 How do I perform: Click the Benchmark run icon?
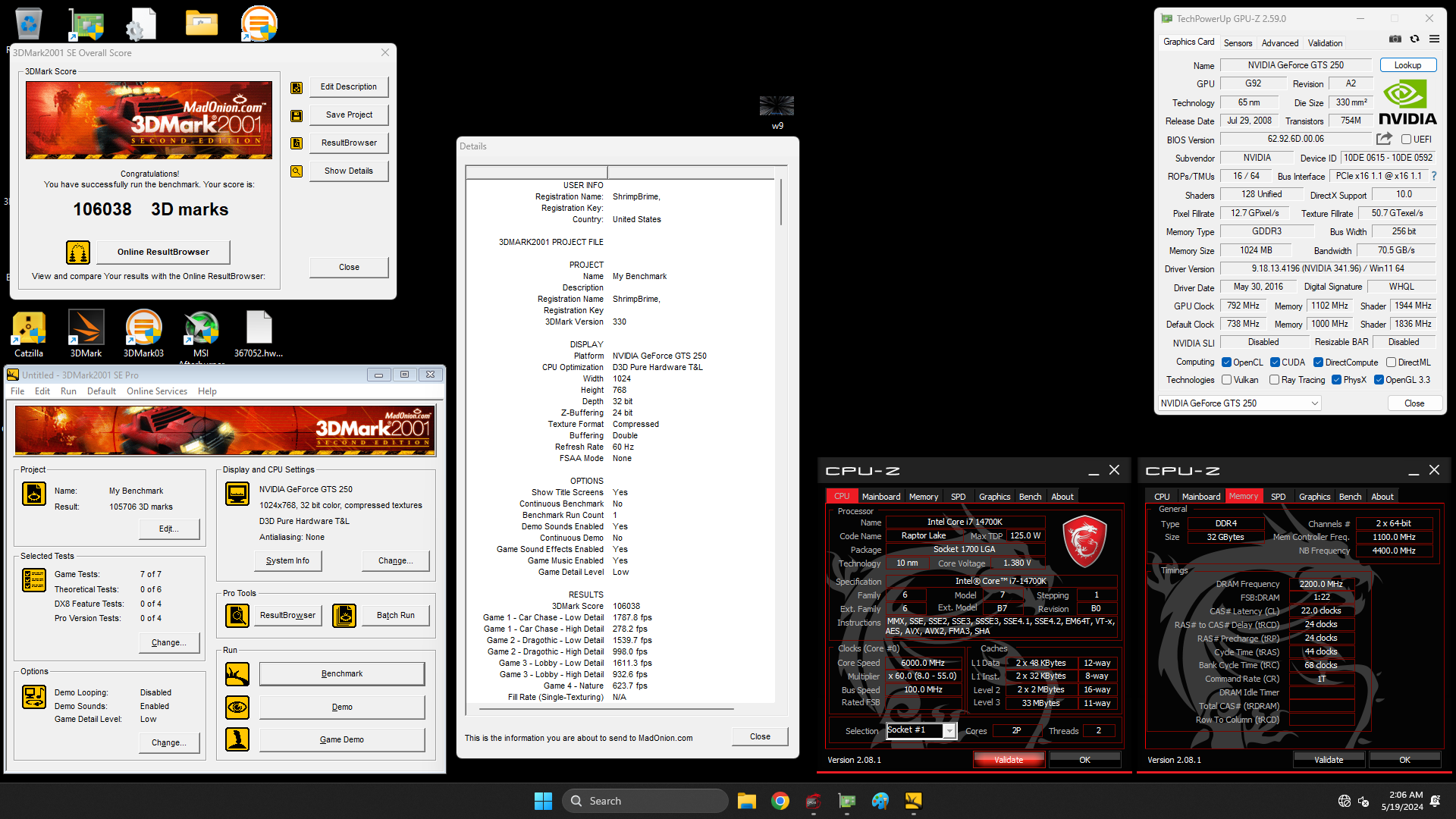(237, 674)
